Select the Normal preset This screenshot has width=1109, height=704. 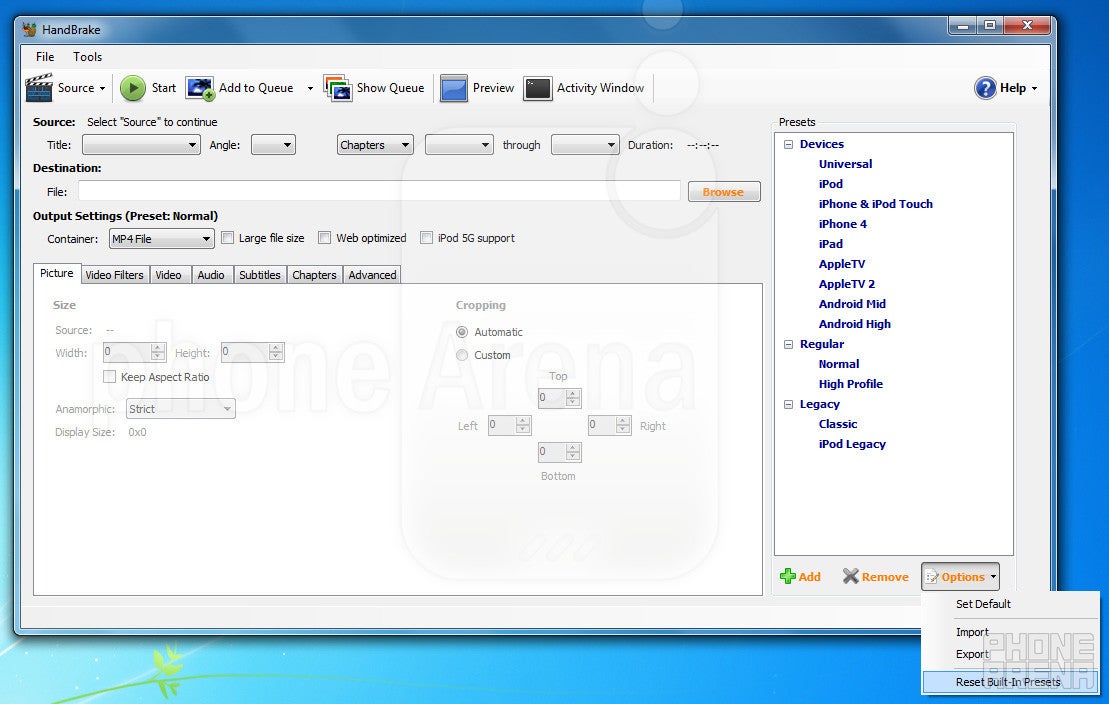click(839, 364)
